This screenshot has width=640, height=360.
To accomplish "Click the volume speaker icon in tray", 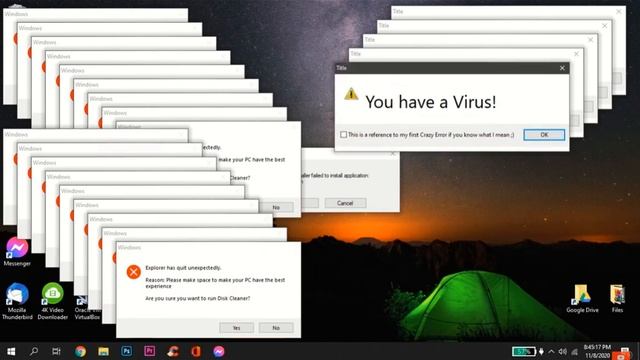I will [562, 351].
